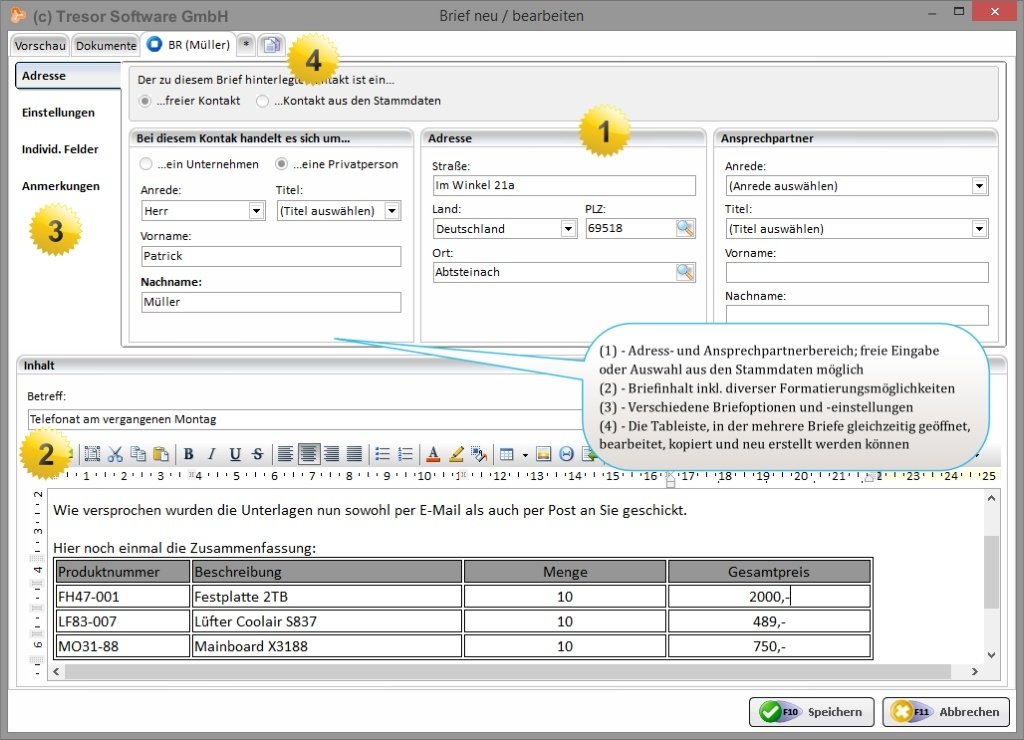Click the copy-letter icon tab next to asterisk
Screen dimensions: 1024x740
pyautogui.click(x=272, y=45)
